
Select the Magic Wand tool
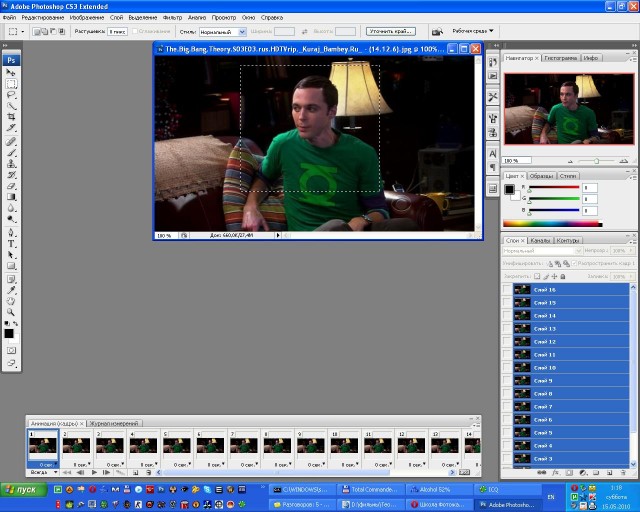pyautogui.click(x=11, y=106)
